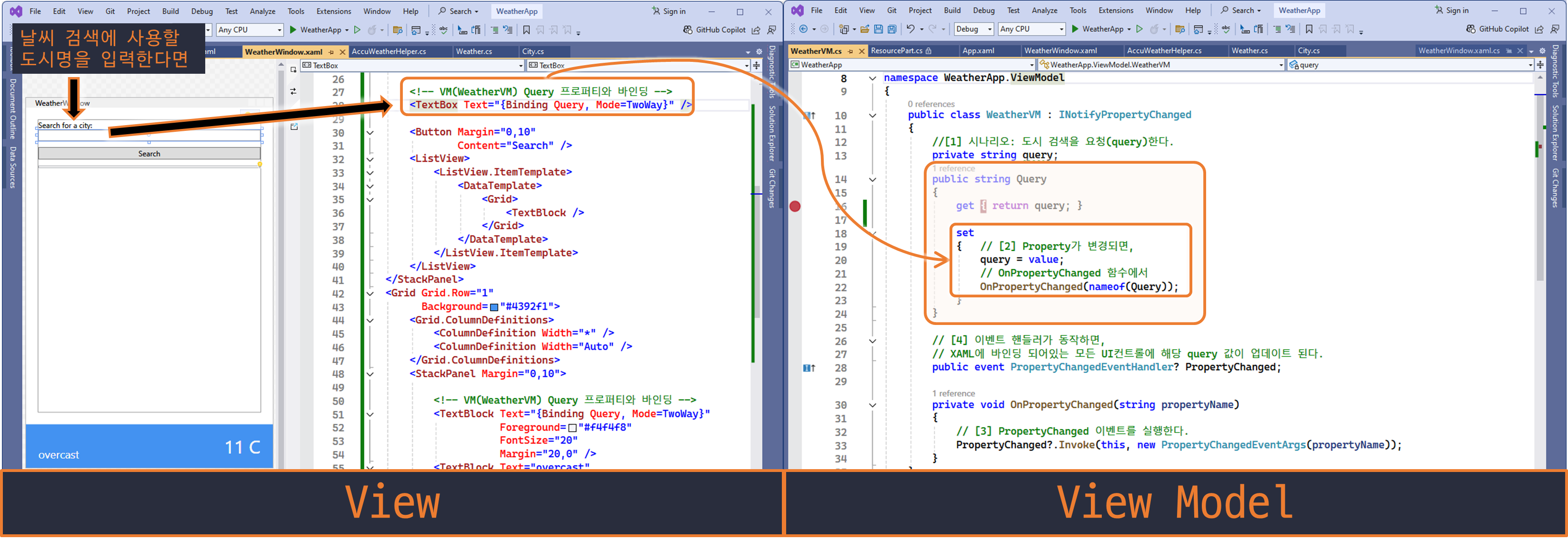Expand the query member dropdown

click(1530, 65)
